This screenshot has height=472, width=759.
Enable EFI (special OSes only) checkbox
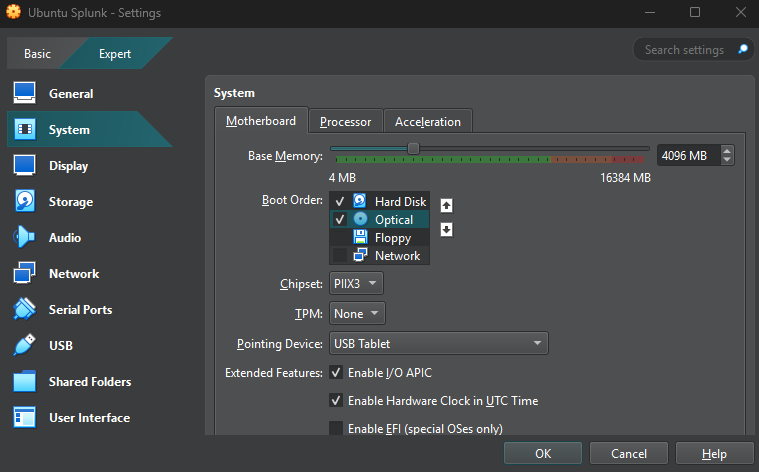coord(336,428)
